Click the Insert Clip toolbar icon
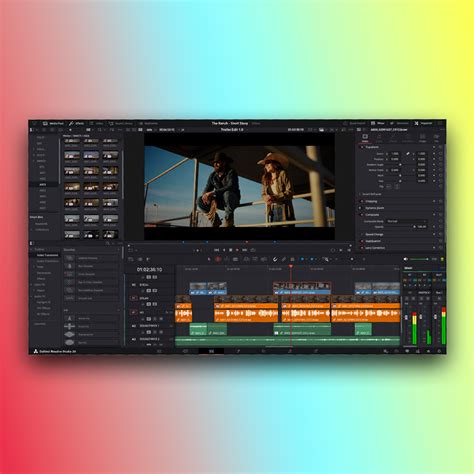474x474 pixels. pos(246,259)
